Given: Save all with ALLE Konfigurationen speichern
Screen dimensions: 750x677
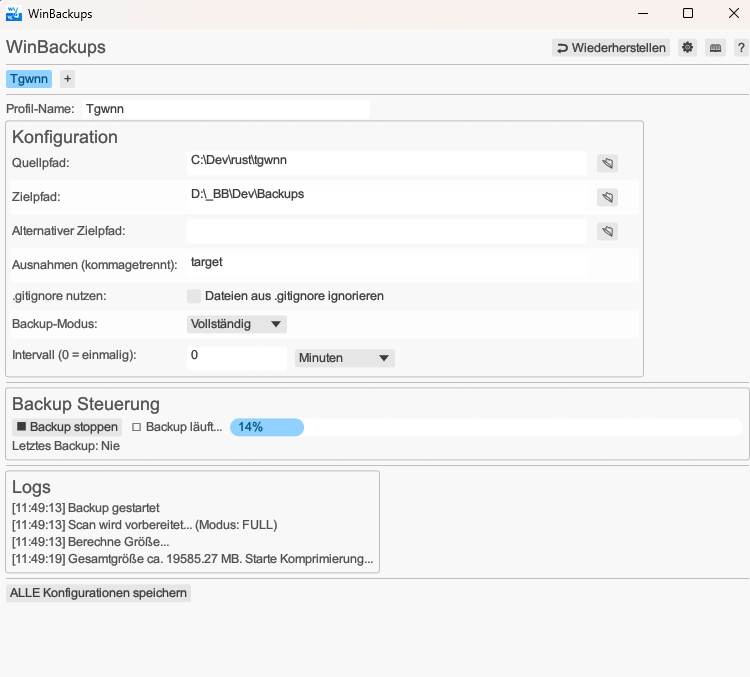Looking at the screenshot, I should point(98,593).
